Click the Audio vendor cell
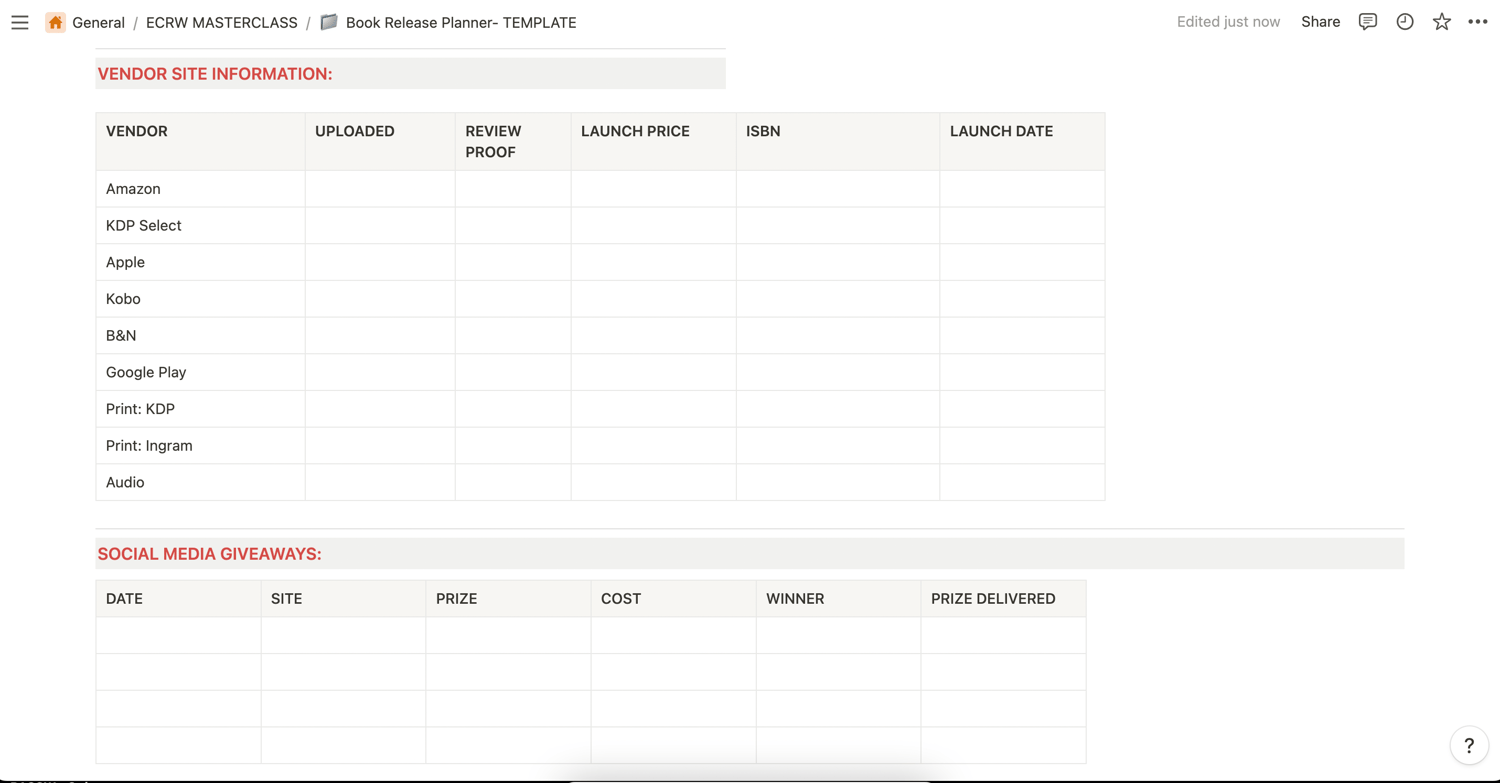This screenshot has height=783, width=1500. click(200, 482)
